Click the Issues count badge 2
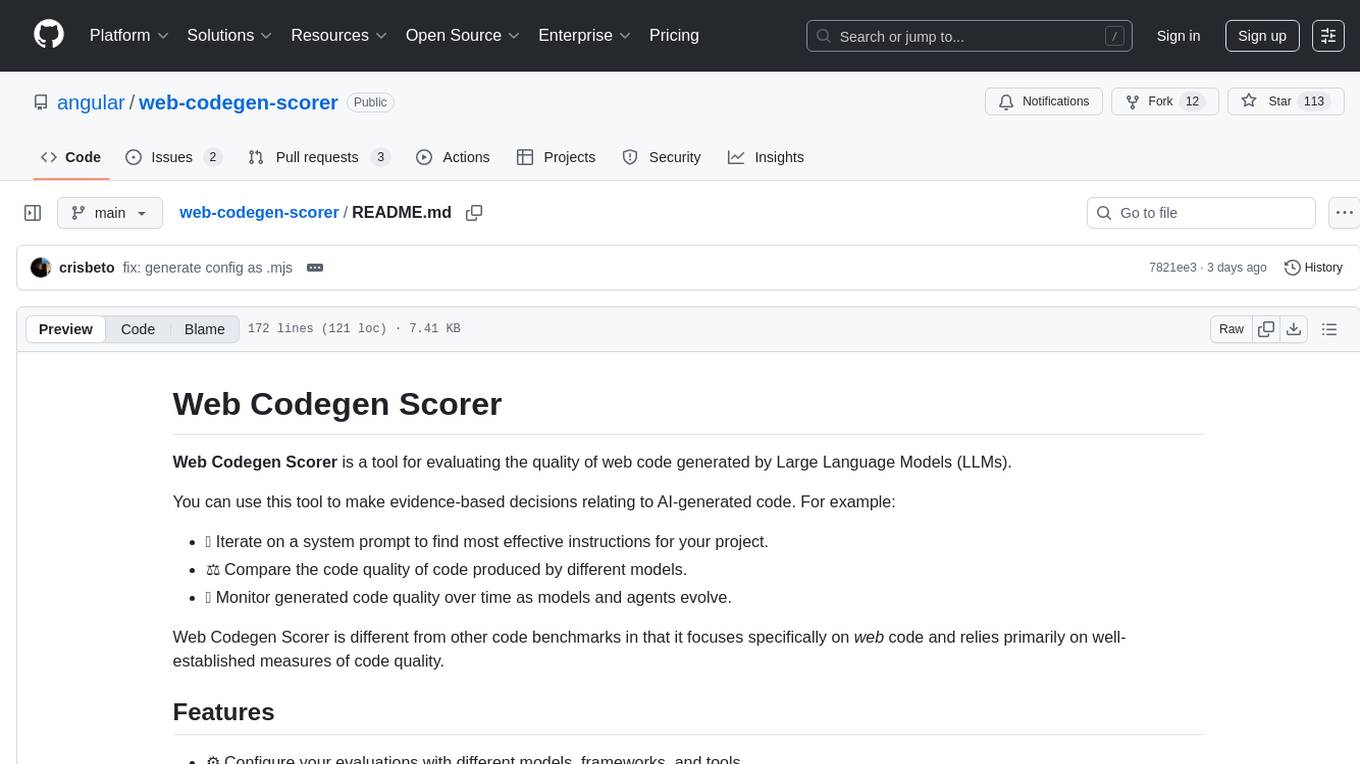 pyautogui.click(x=212, y=157)
